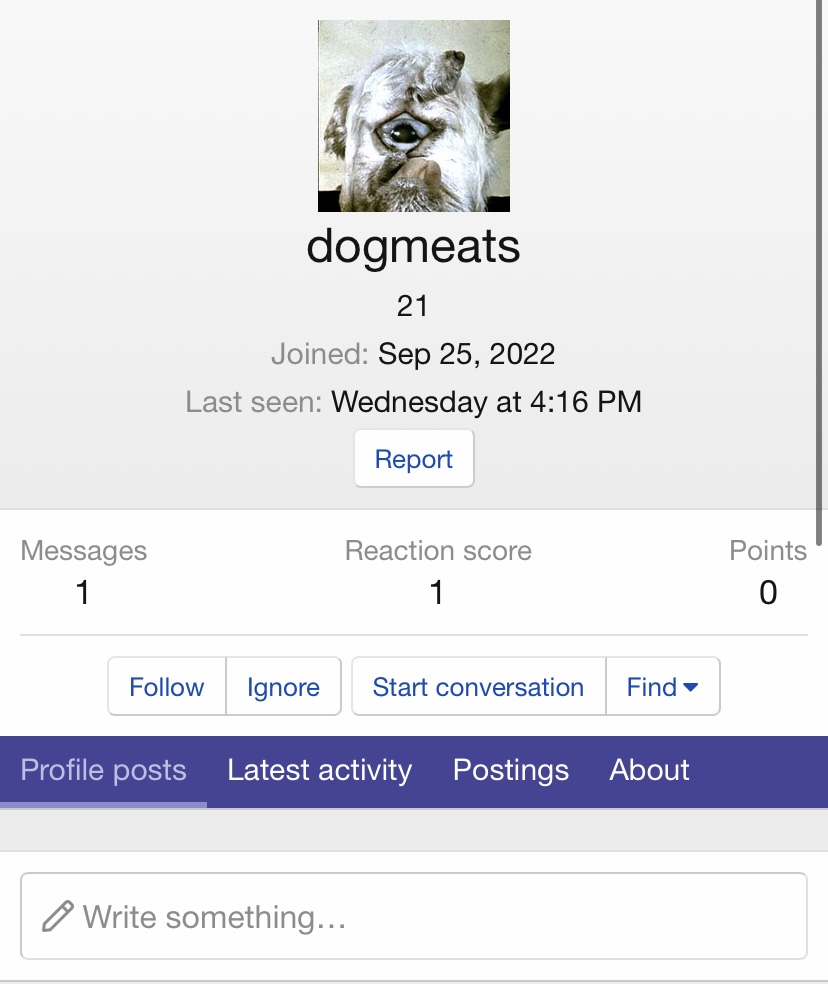Click the page scrollbar on right edge
Viewport: 828px width, 984px height.
coord(821,270)
